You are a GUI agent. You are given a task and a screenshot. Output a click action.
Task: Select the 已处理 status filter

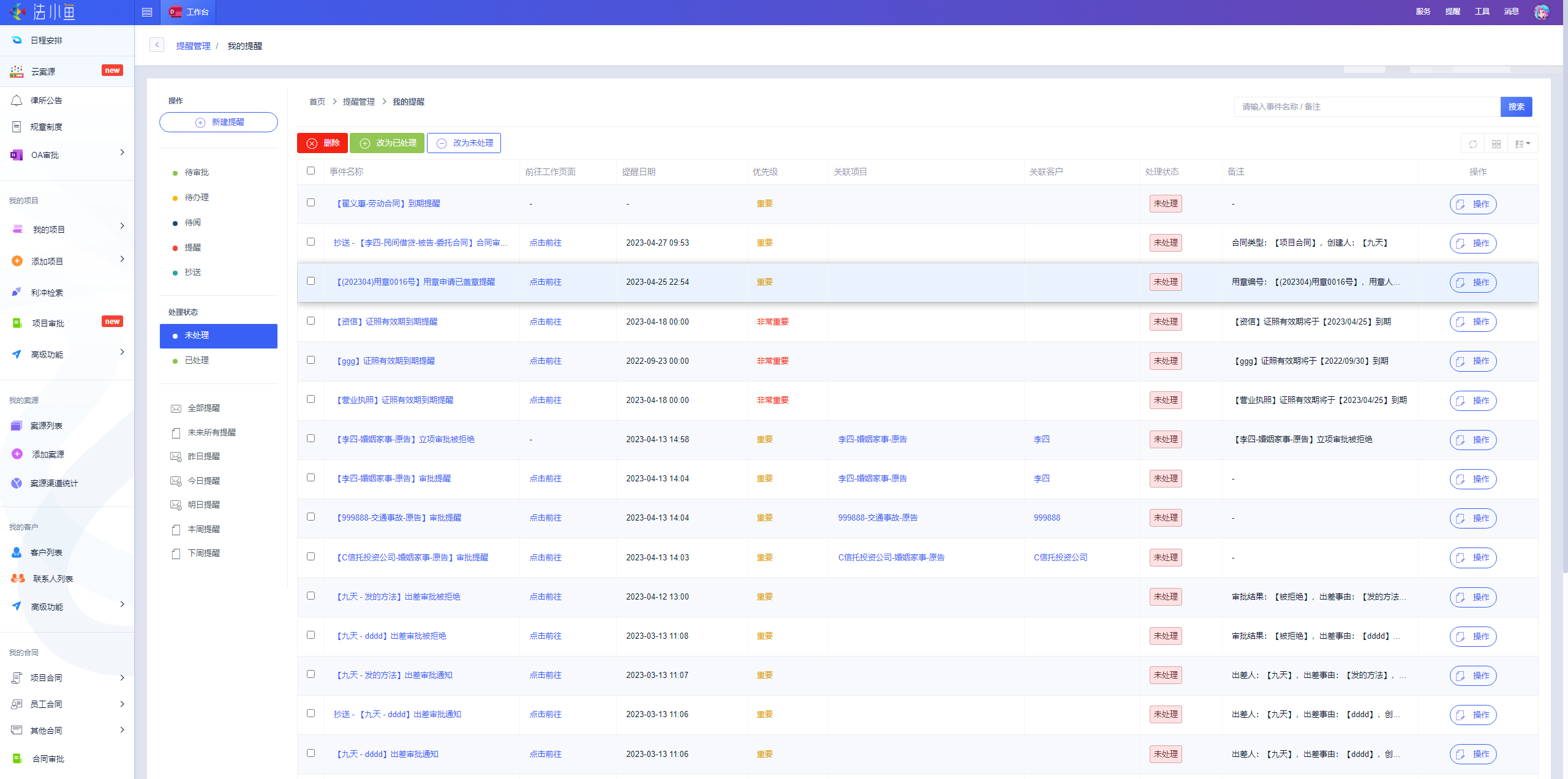tap(197, 360)
